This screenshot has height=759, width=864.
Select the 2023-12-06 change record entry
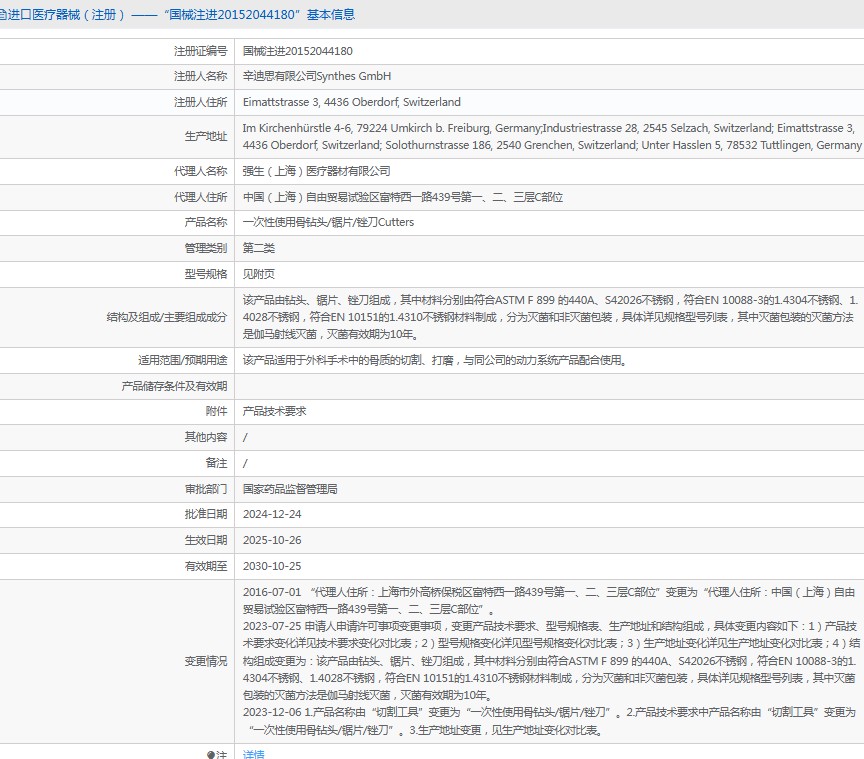click(549, 722)
